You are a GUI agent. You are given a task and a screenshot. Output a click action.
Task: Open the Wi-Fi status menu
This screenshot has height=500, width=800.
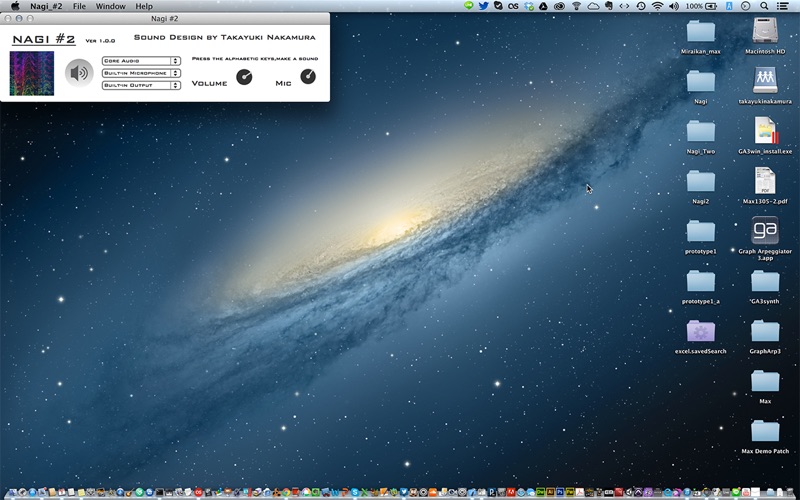[658, 6]
